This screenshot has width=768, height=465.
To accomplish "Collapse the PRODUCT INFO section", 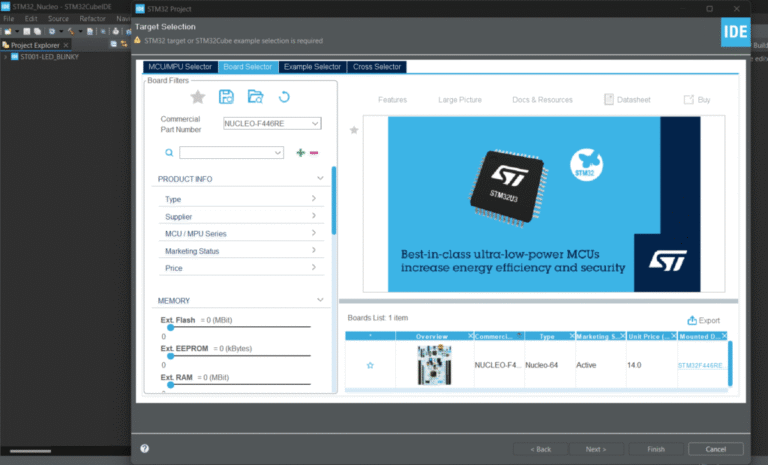I will 320,178.
